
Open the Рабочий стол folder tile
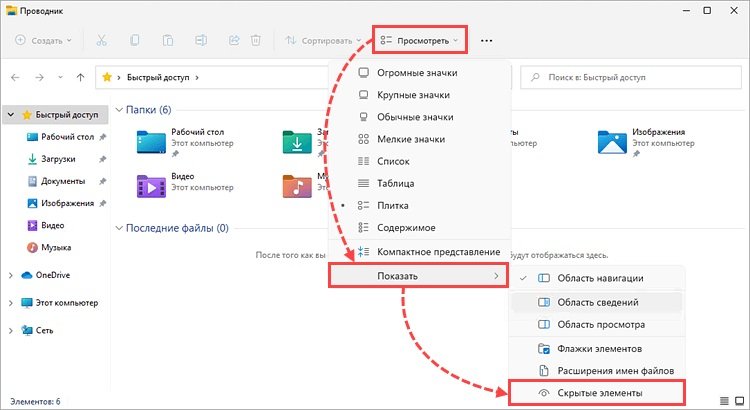coord(185,143)
